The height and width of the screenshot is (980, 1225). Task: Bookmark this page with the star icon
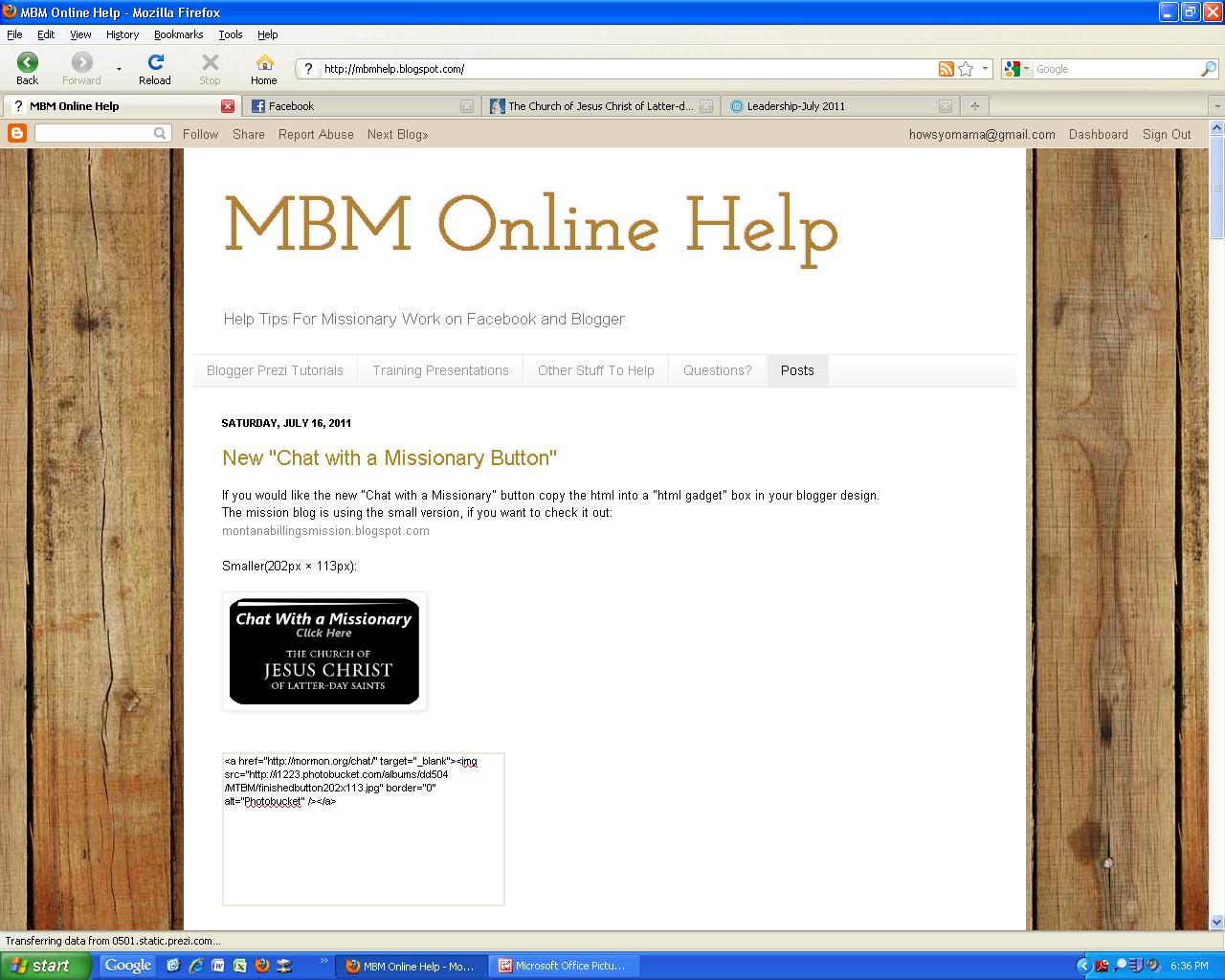(x=966, y=69)
